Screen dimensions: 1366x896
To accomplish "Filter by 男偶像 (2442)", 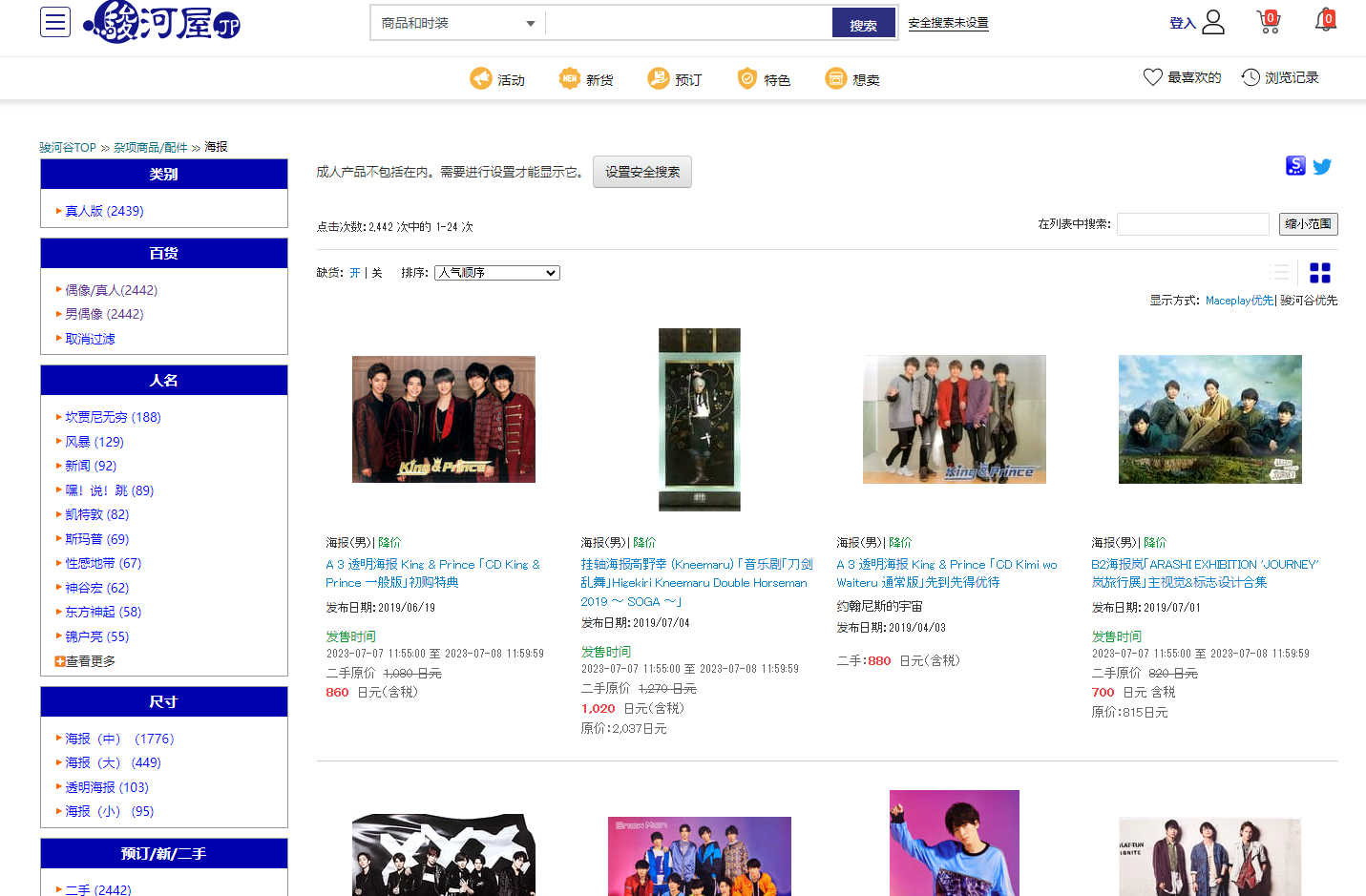I will 104,314.
